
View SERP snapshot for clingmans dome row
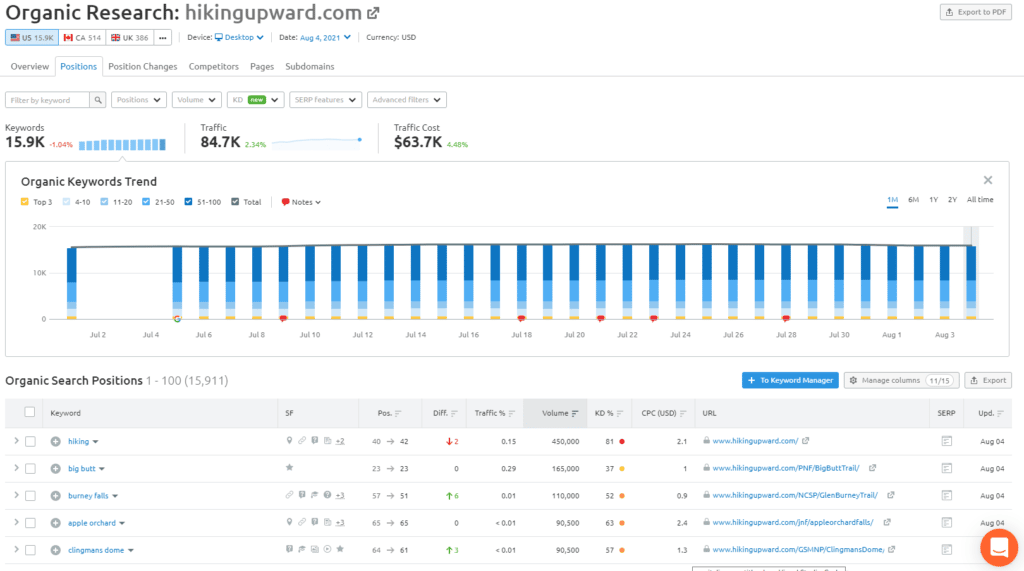tap(946, 550)
